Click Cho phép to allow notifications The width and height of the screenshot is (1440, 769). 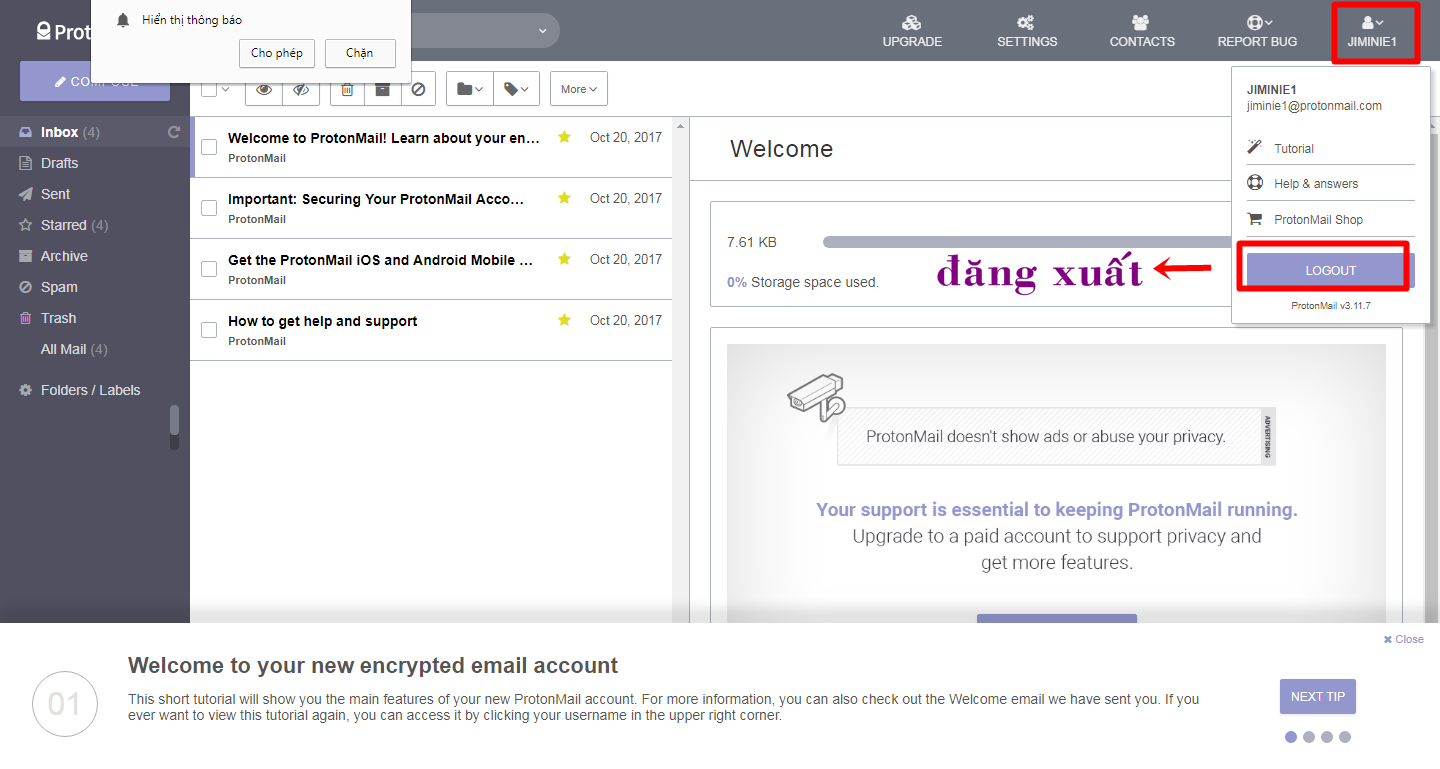click(x=277, y=53)
